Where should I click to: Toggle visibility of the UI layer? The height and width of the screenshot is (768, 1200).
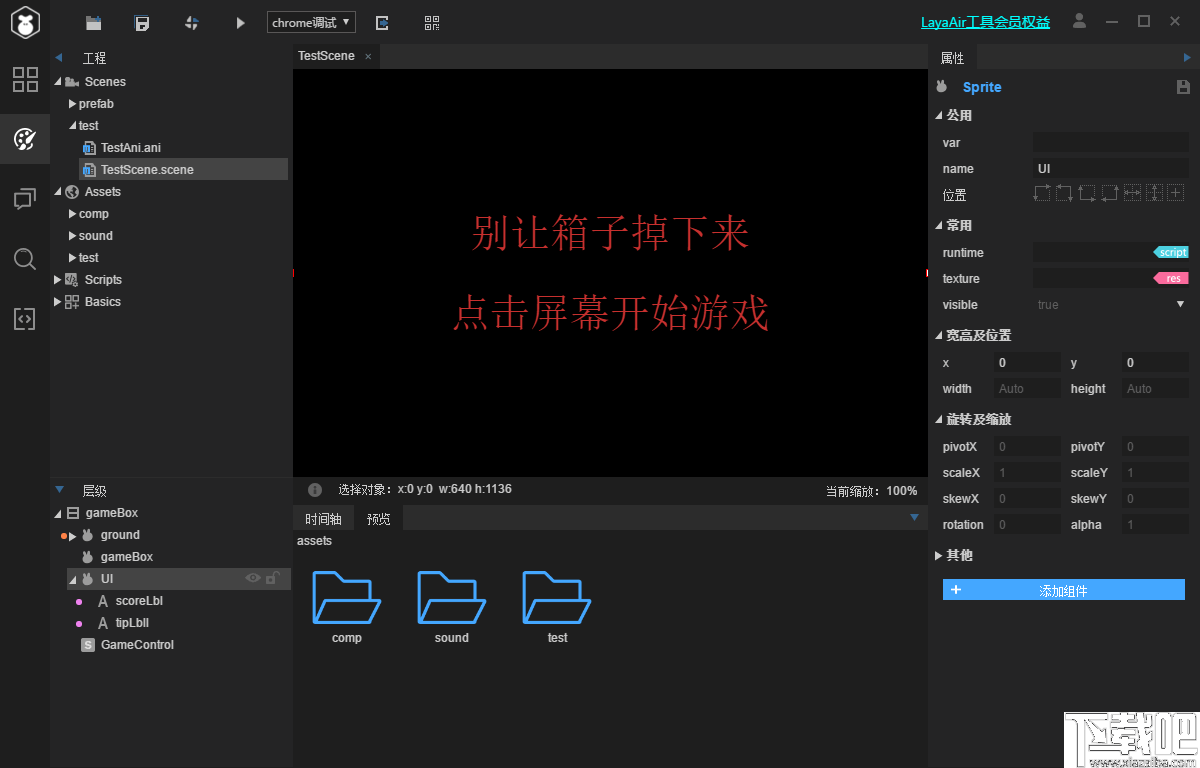click(254, 578)
